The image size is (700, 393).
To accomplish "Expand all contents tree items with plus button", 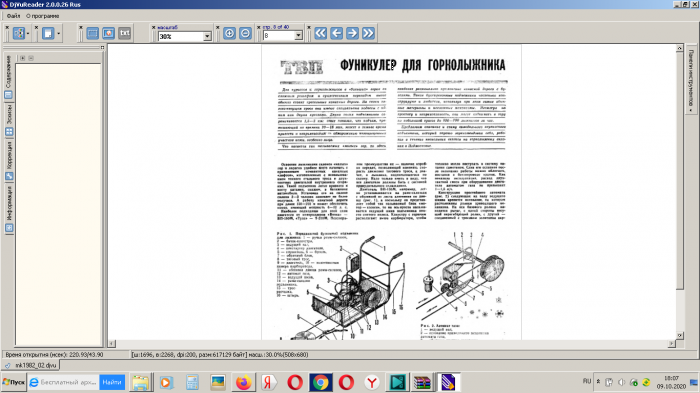I will click(x=22, y=58).
